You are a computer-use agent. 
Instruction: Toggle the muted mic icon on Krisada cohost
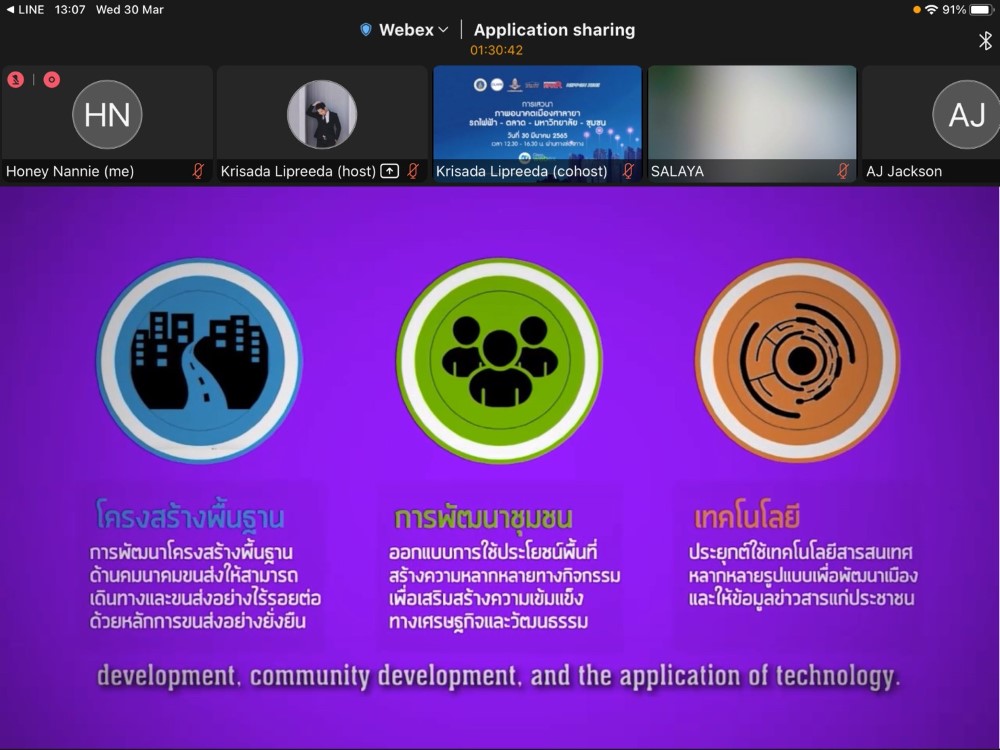pyautogui.click(x=628, y=171)
